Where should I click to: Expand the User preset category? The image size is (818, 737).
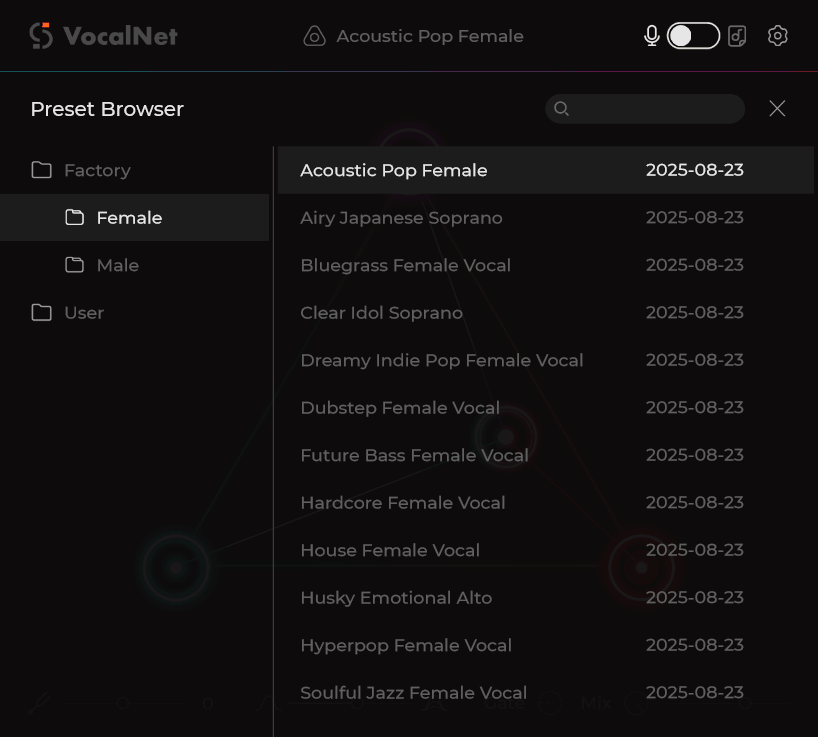(82, 312)
